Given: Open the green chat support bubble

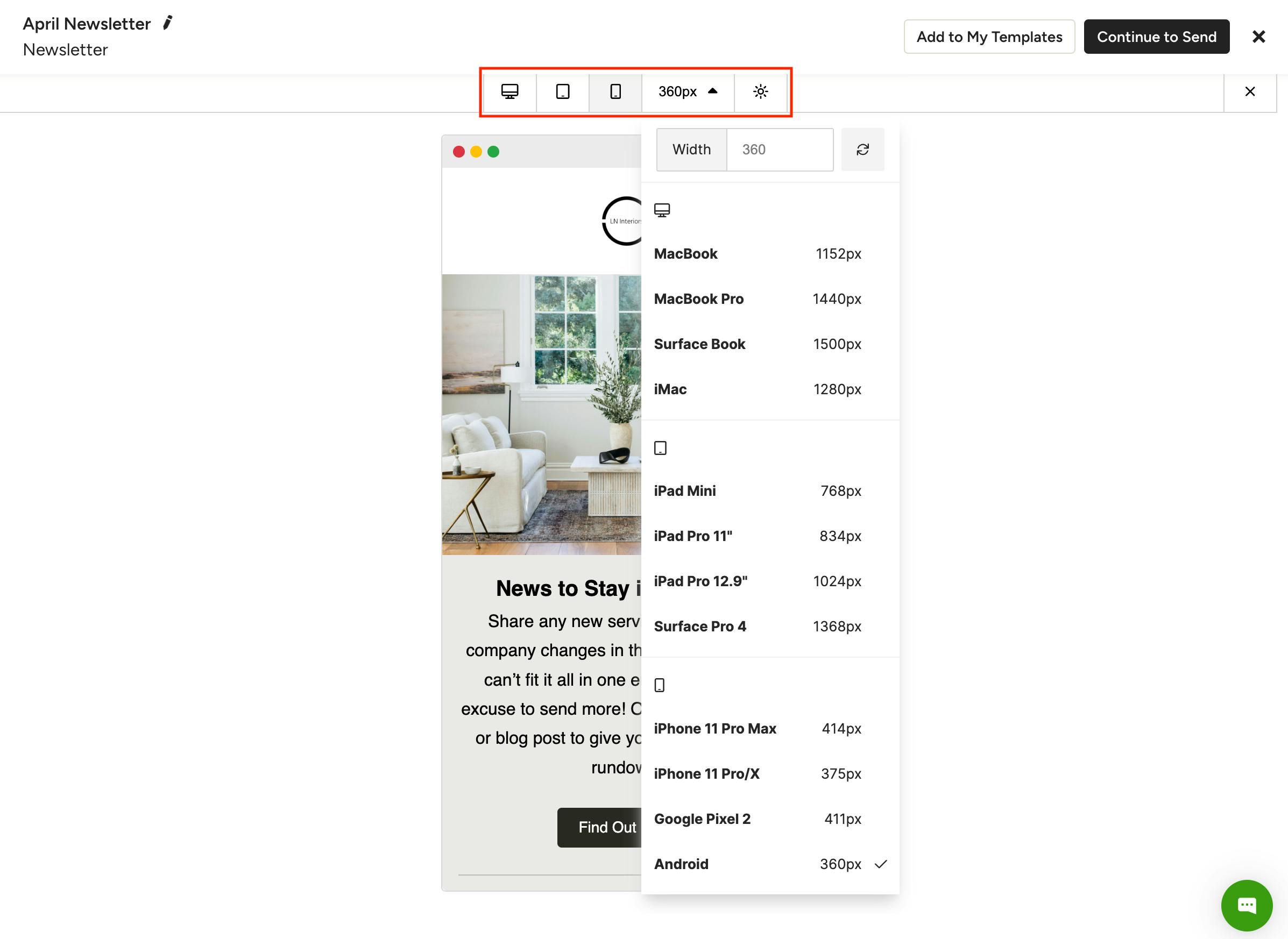Looking at the screenshot, I should [1246, 905].
